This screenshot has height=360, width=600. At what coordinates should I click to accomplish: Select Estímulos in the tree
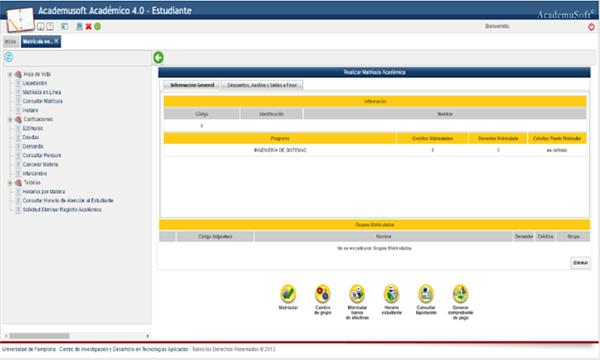click(x=33, y=128)
